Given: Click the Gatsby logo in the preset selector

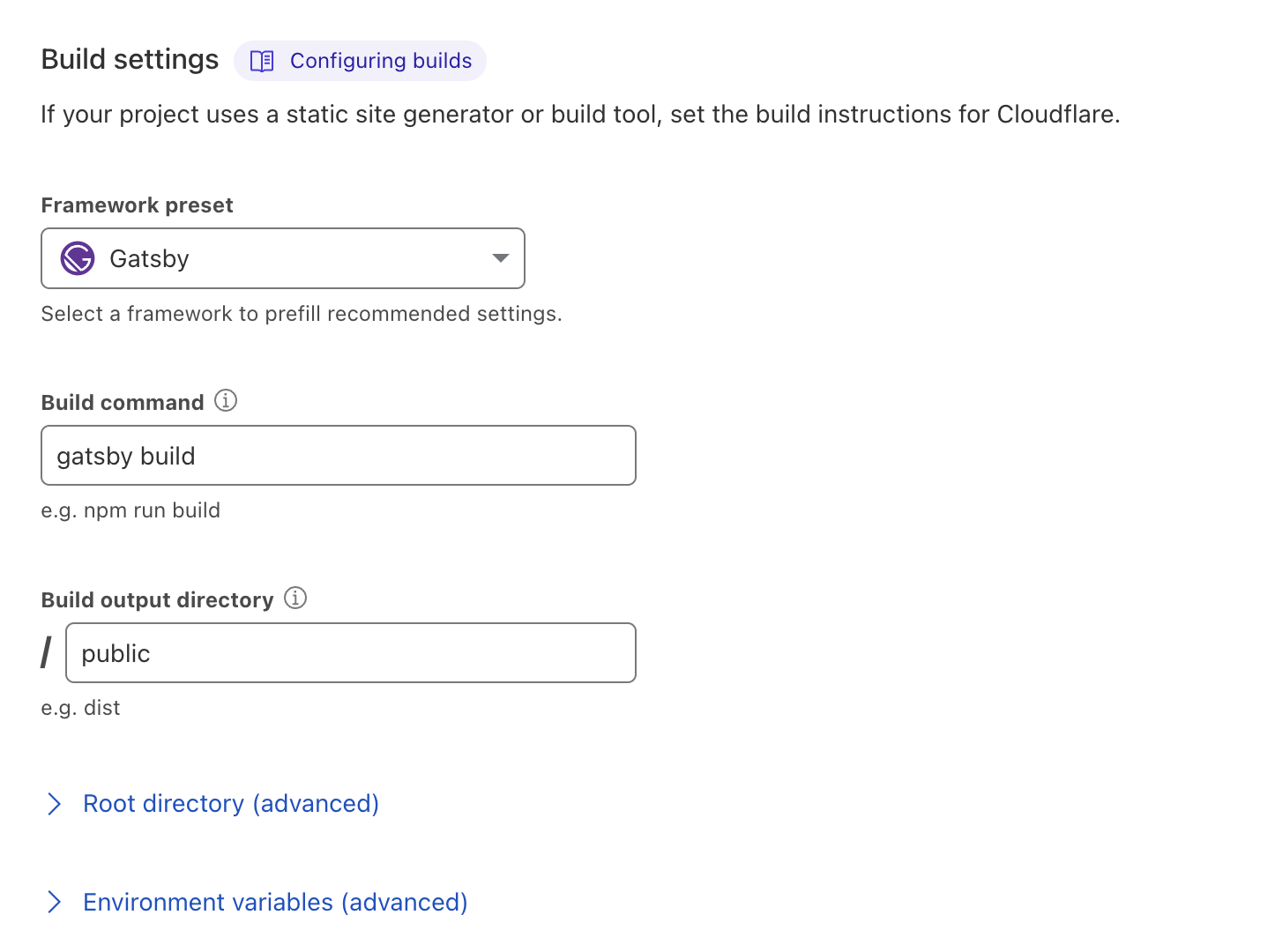Looking at the screenshot, I should (x=77, y=258).
